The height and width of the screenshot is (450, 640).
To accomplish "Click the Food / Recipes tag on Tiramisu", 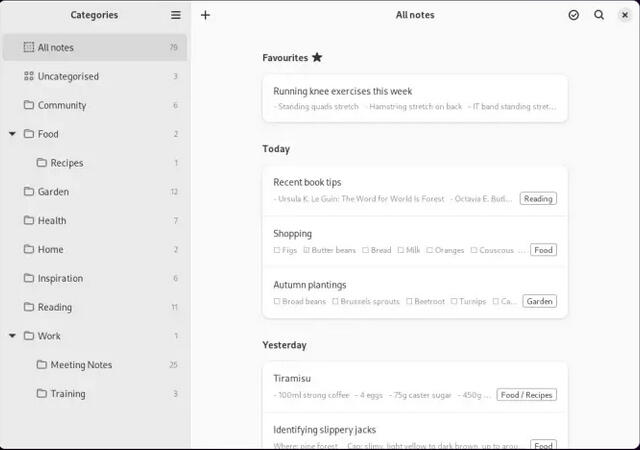I will (526, 395).
